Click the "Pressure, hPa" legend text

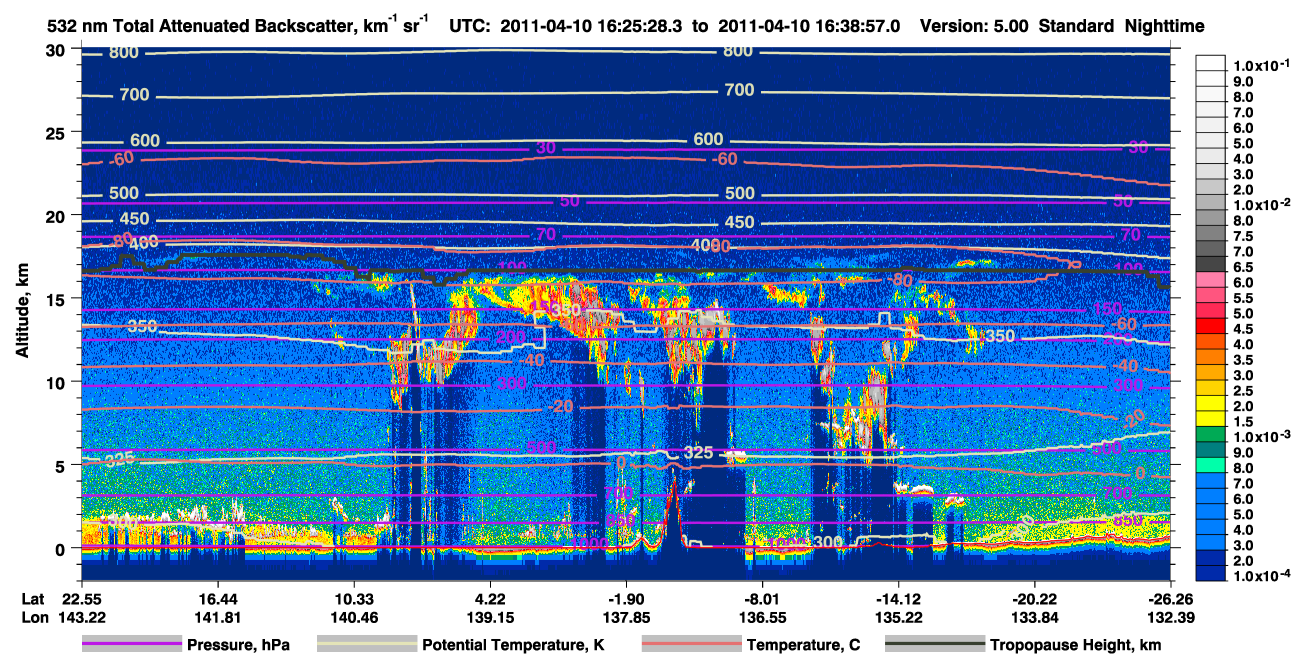coord(239,646)
